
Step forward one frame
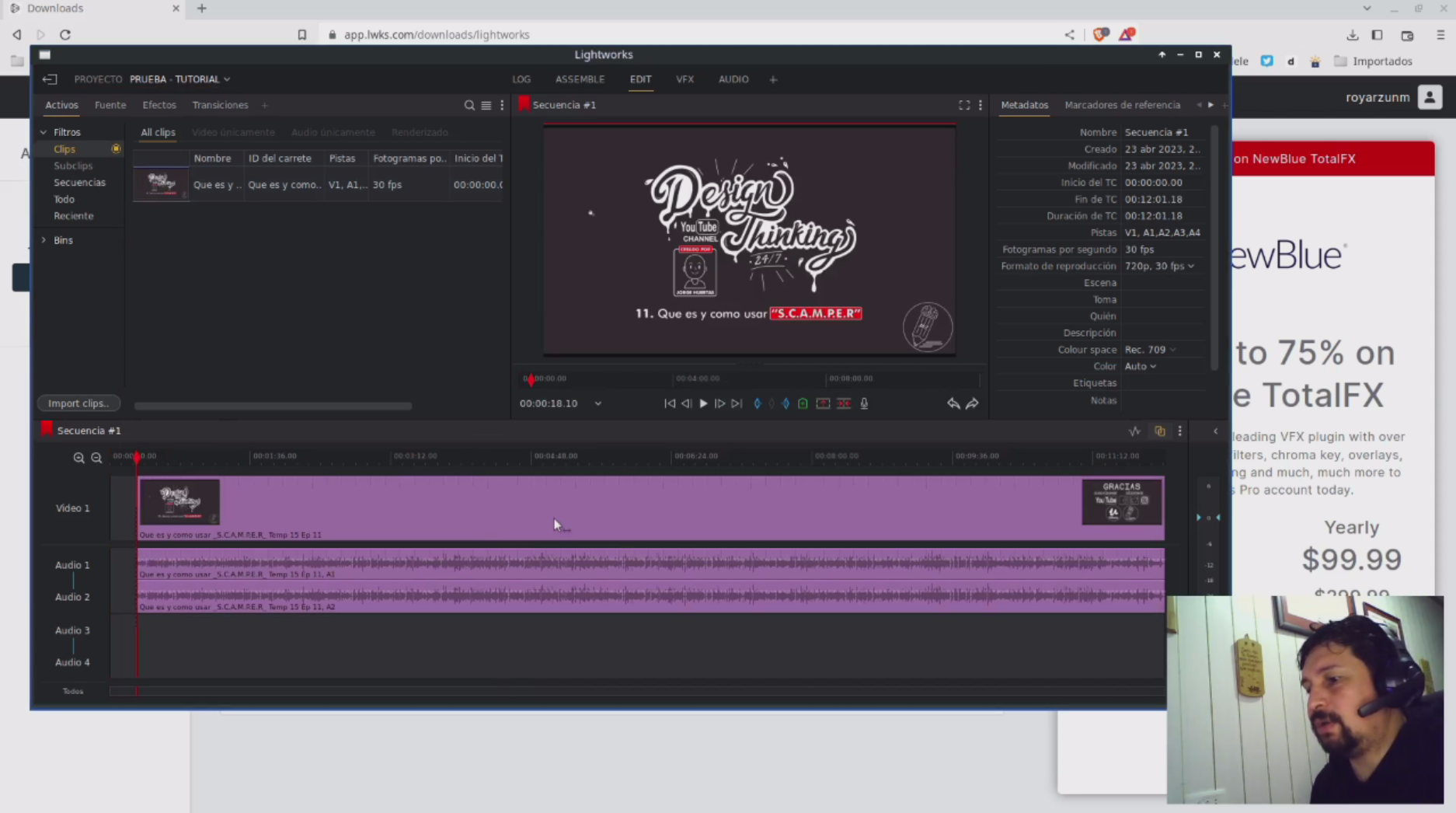[719, 403]
